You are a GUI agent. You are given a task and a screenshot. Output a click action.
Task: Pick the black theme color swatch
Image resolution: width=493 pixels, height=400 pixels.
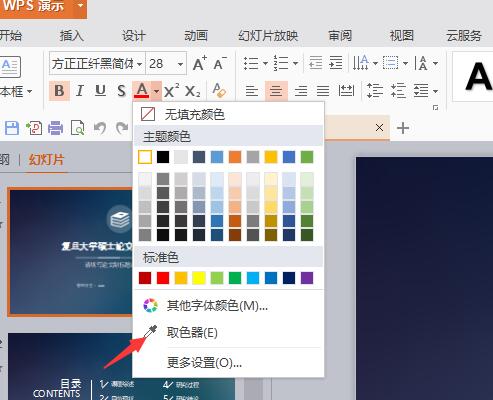163,157
